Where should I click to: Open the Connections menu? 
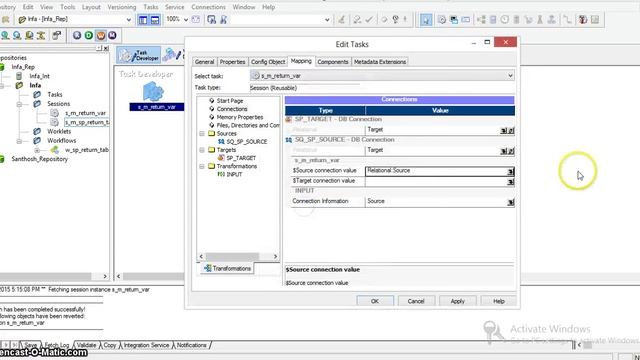click(x=208, y=7)
